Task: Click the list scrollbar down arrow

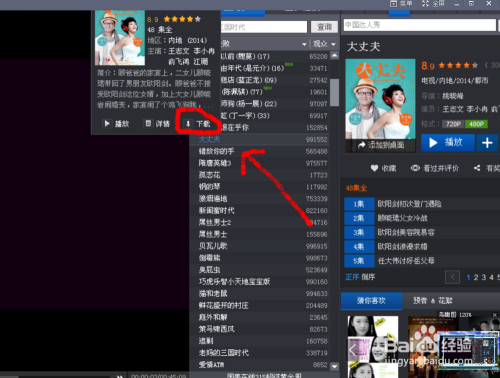Action: (x=335, y=367)
